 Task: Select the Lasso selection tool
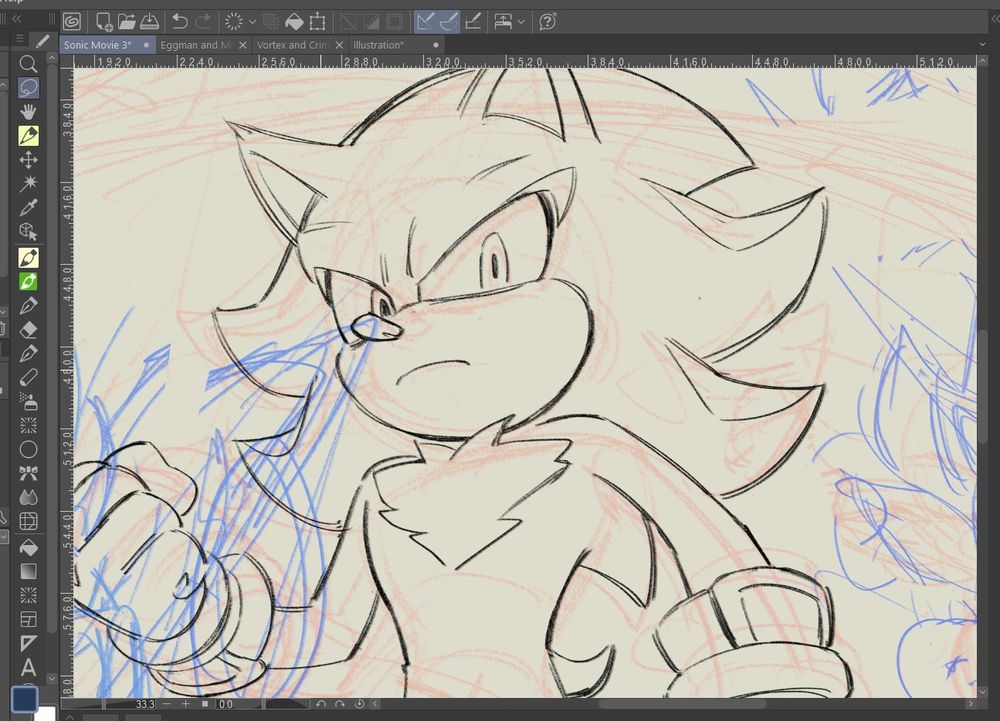28,87
